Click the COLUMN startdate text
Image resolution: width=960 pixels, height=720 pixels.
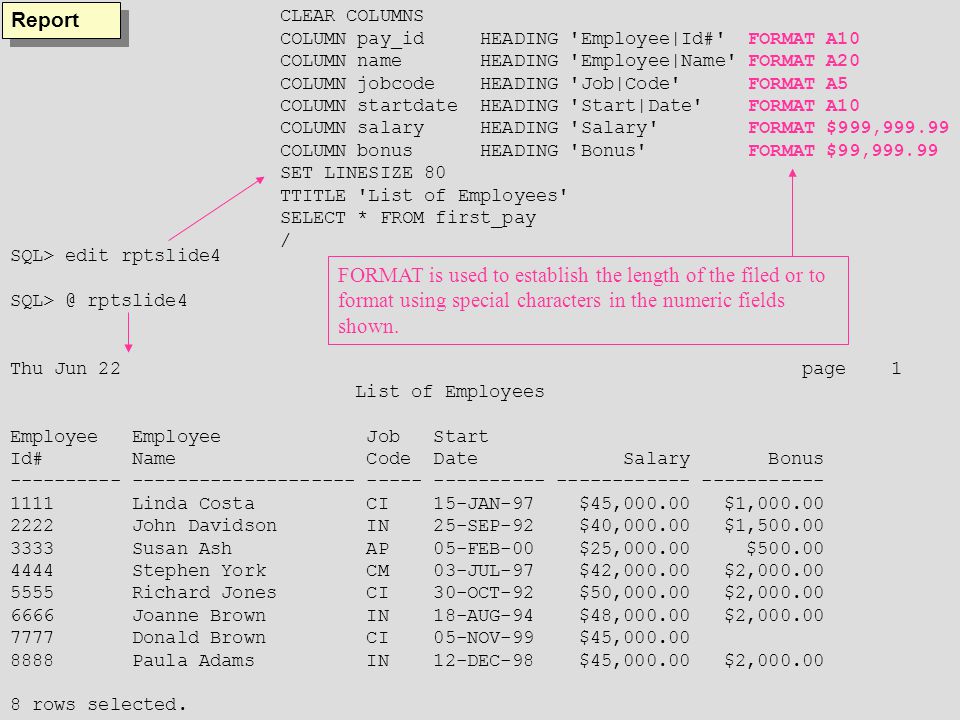tap(369, 105)
